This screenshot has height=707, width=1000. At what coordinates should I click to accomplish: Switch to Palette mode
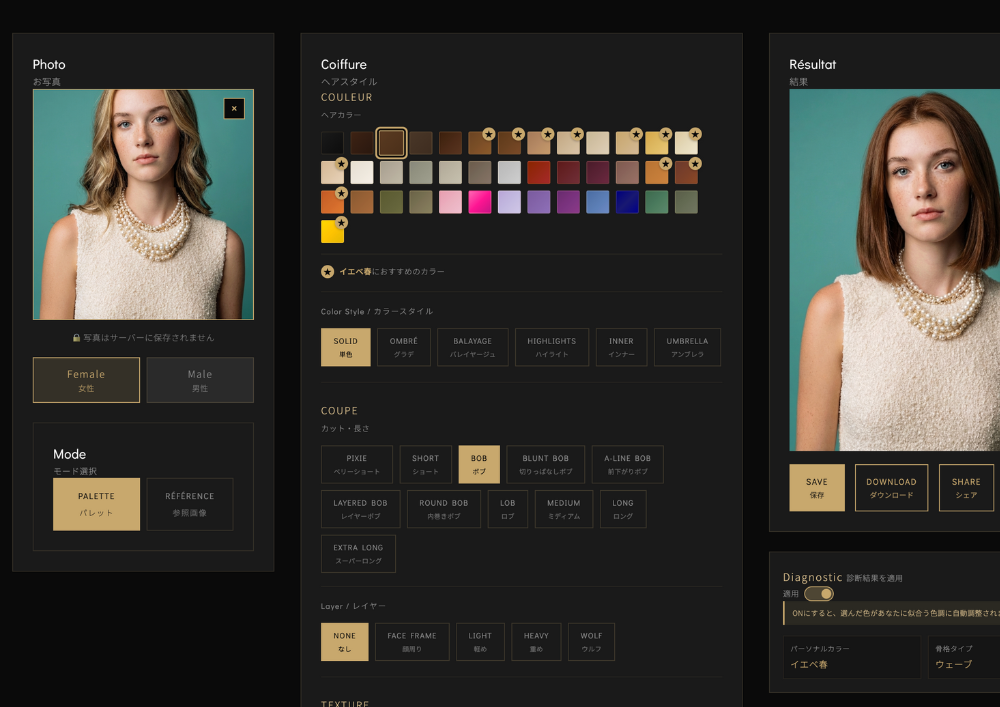point(96,503)
